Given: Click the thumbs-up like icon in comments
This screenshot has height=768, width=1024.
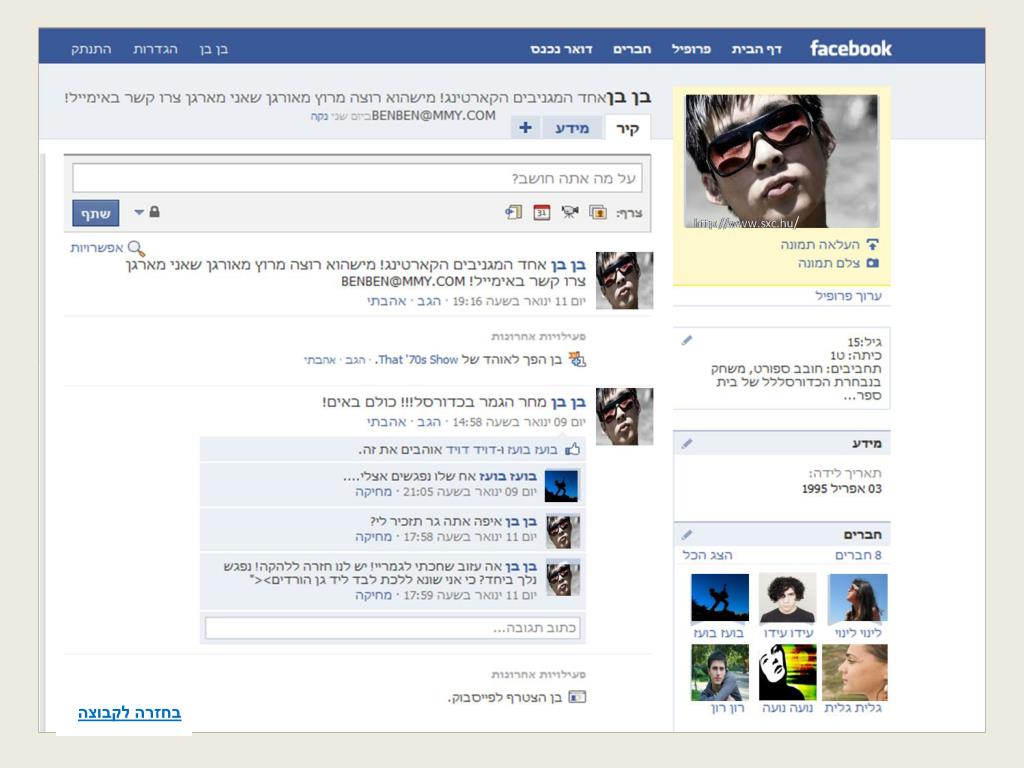Looking at the screenshot, I should point(573,449).
